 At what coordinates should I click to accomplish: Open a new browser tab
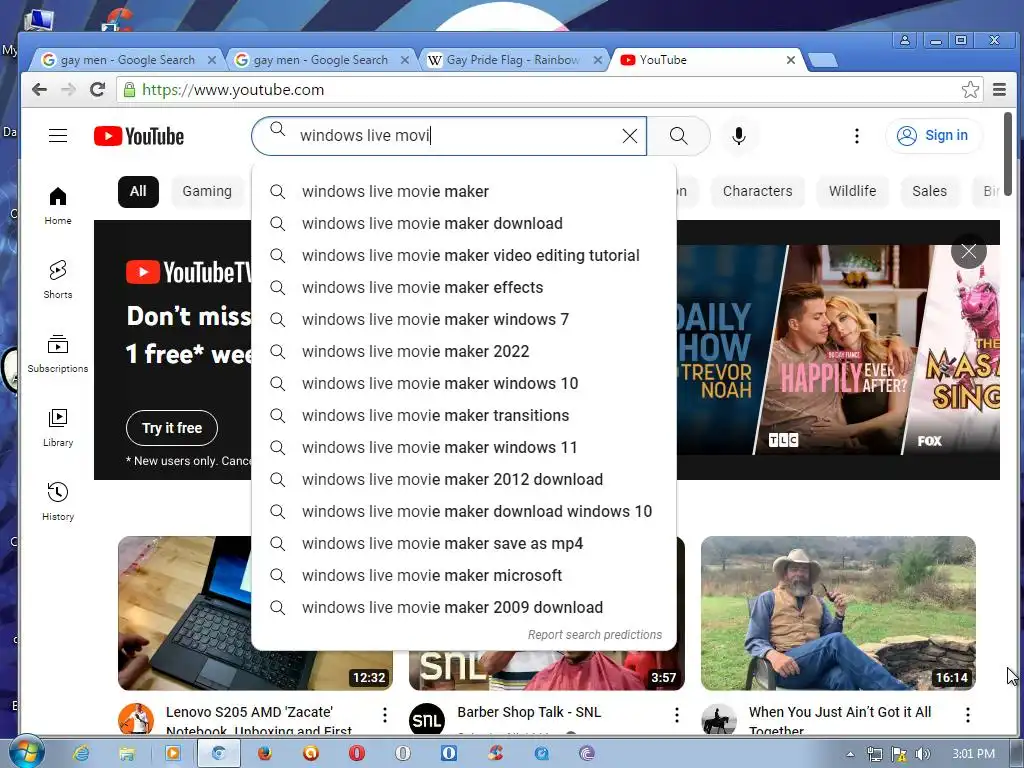(x=823, y=61)
